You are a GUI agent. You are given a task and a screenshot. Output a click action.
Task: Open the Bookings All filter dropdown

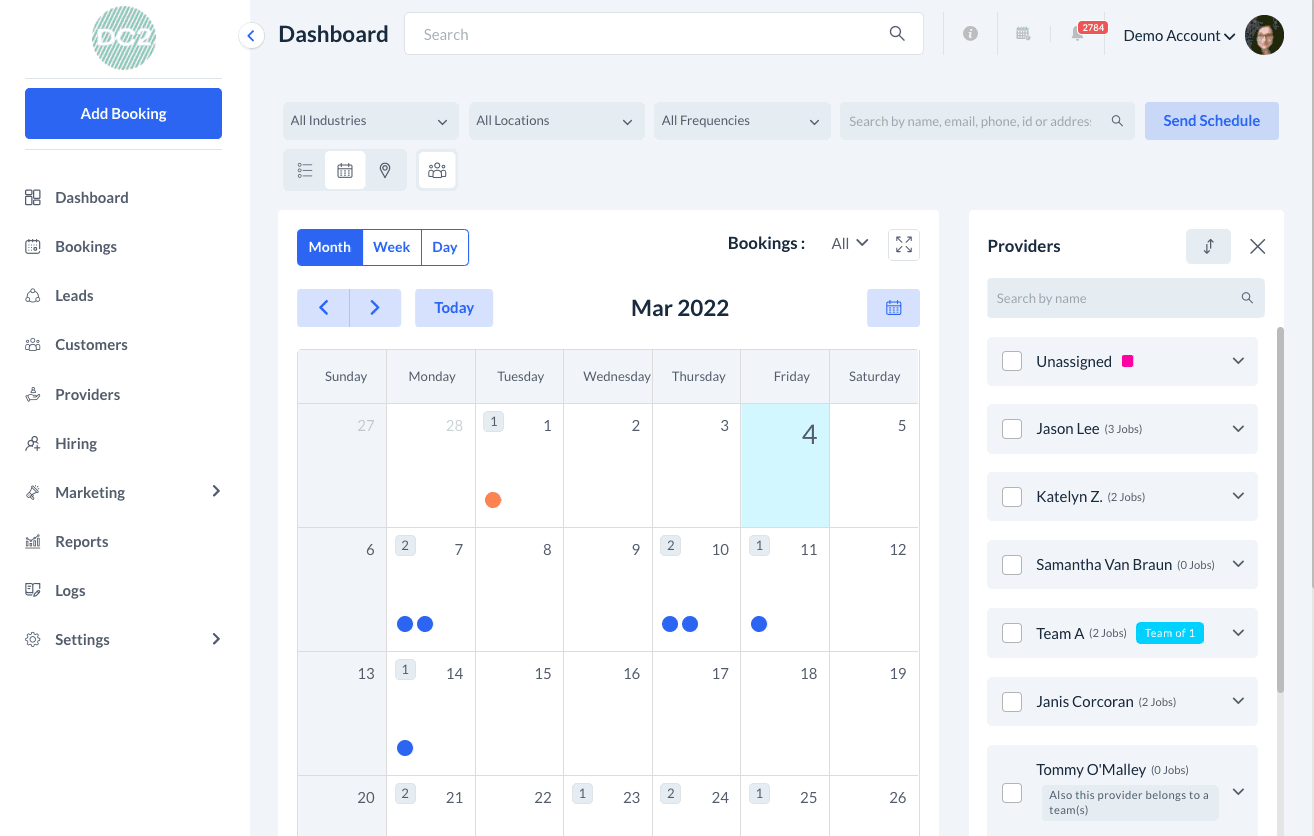[x=850, y=243]
